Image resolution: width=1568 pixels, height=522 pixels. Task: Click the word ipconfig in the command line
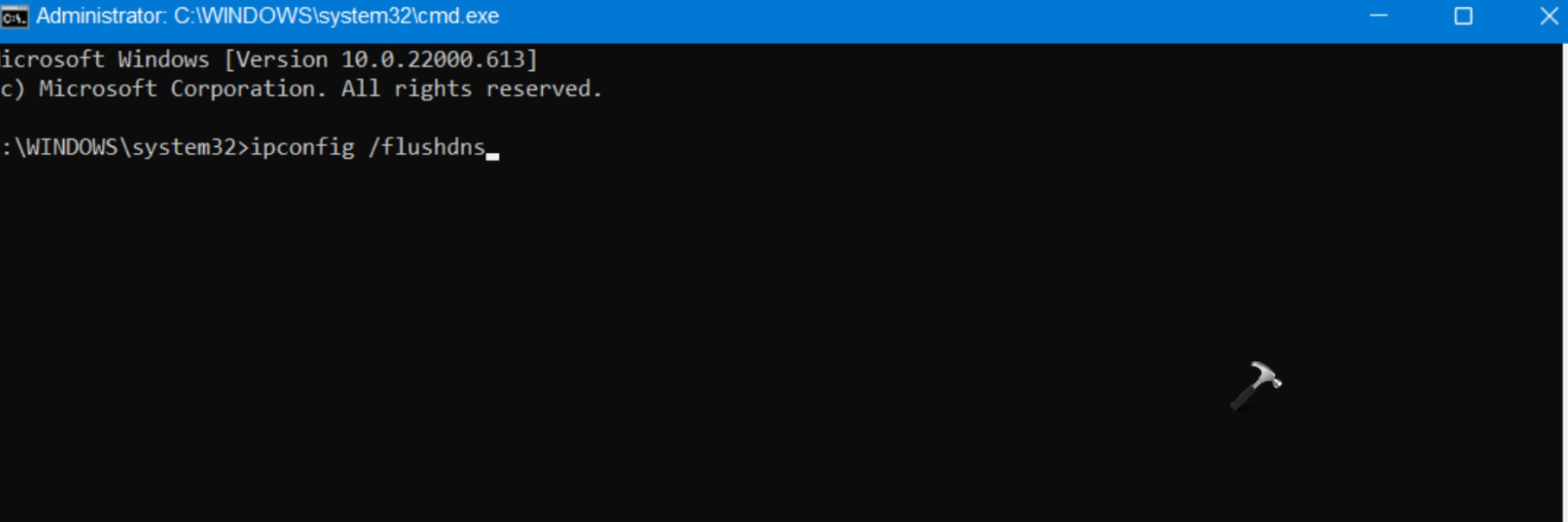[x=303, y=148]
